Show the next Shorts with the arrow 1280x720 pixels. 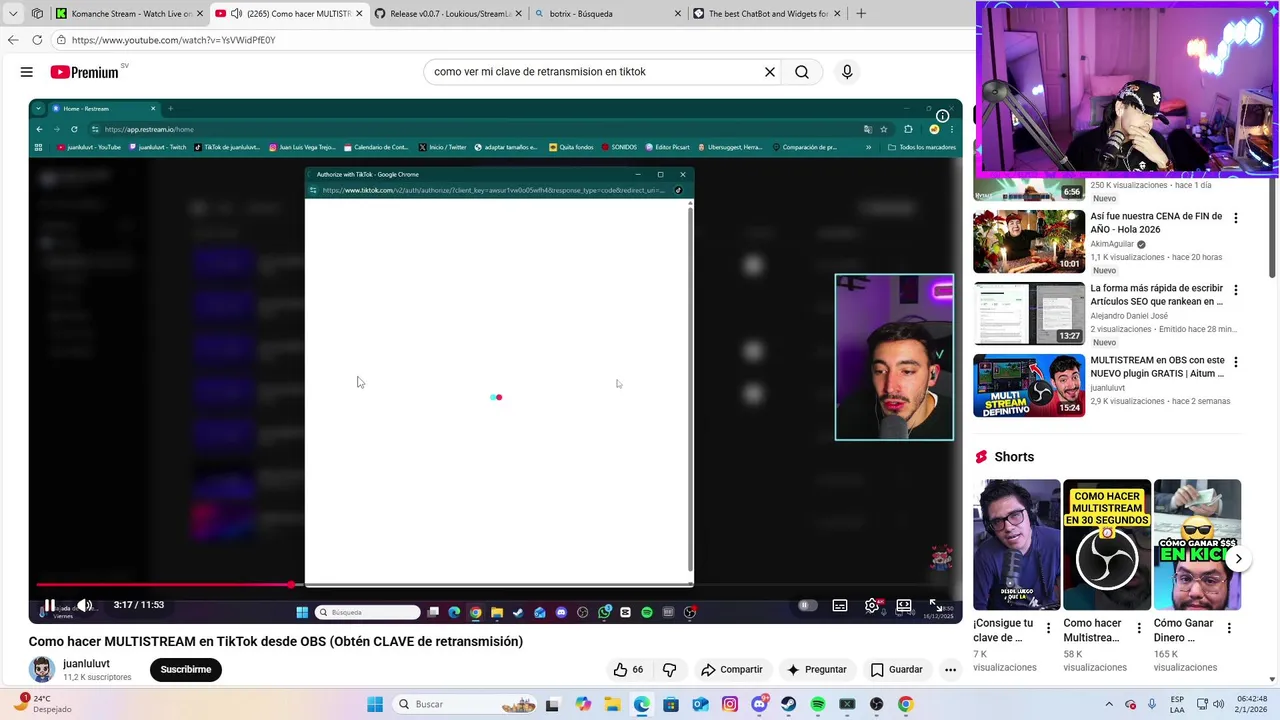[1238, 559]
